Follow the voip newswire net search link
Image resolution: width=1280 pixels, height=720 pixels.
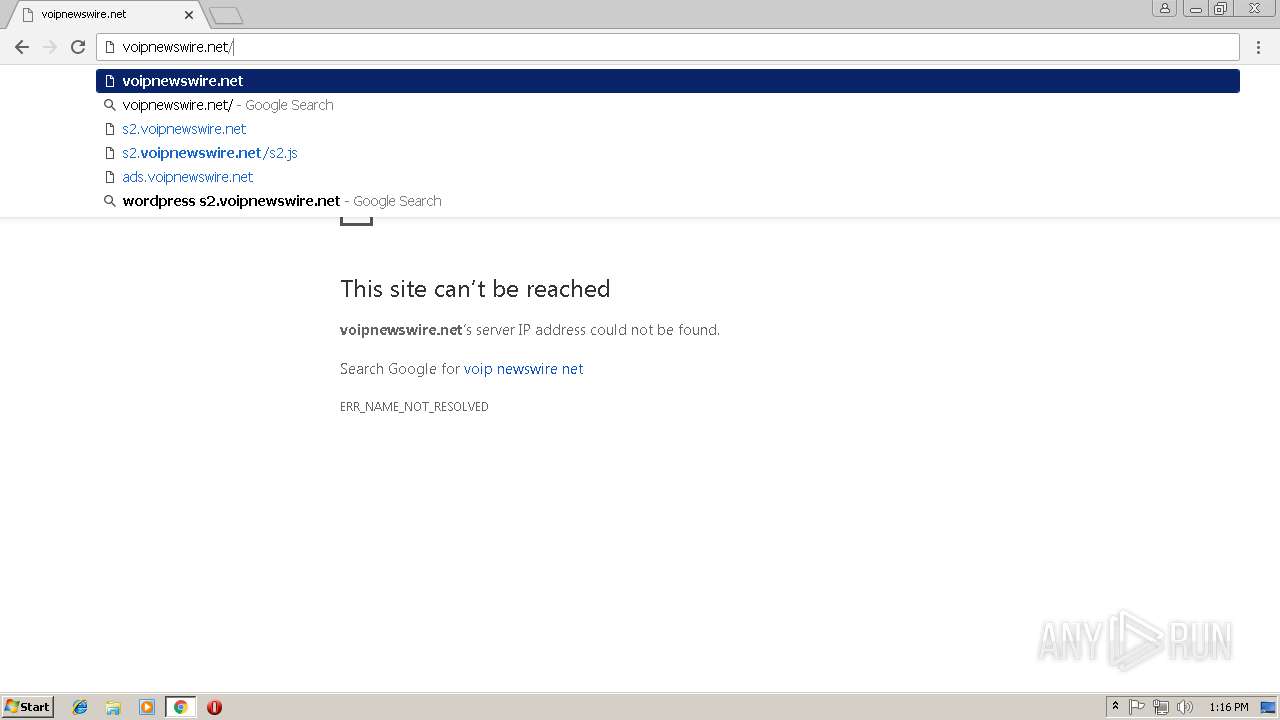click(x=523, y=369)
